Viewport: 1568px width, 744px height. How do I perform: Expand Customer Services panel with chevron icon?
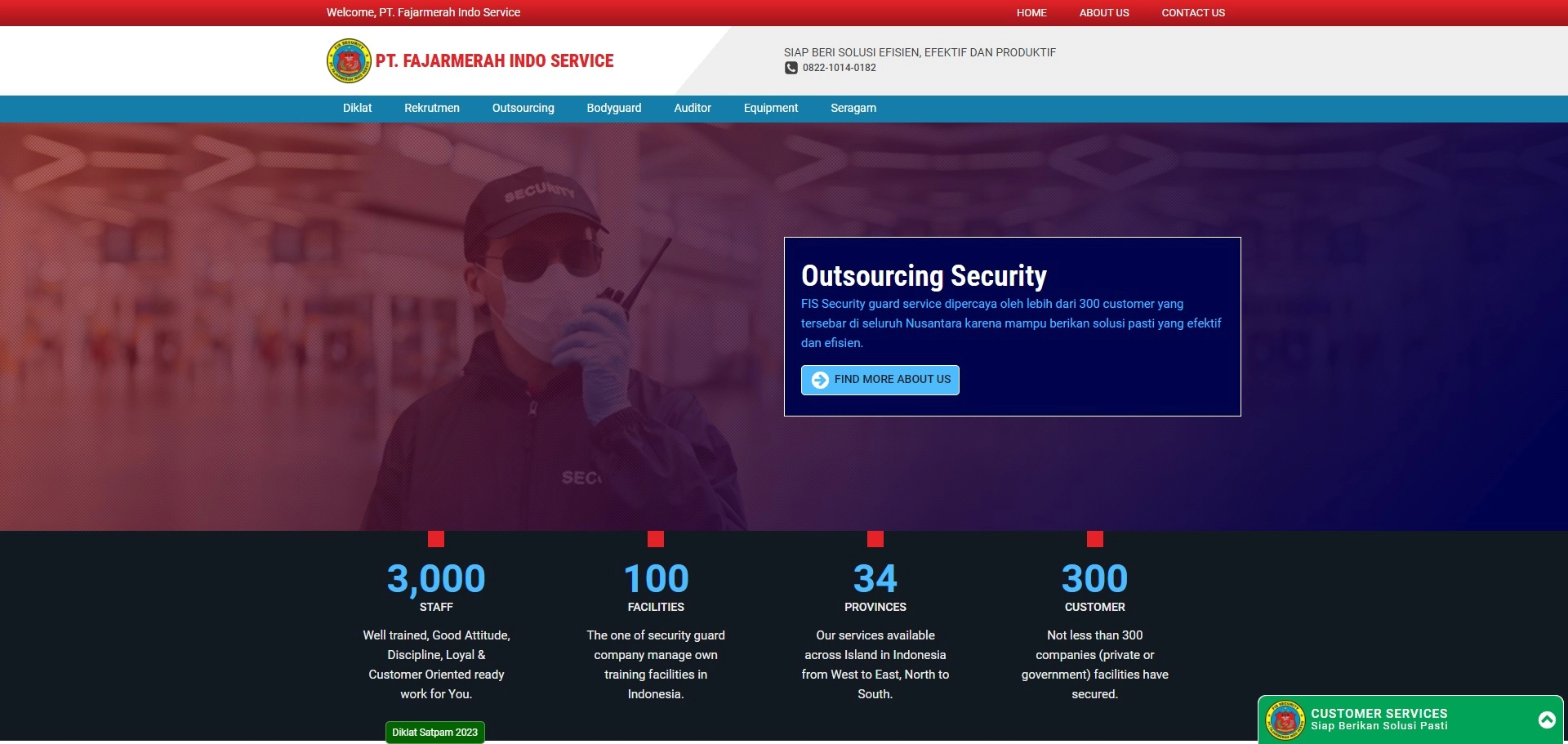tap(1547, 719)
